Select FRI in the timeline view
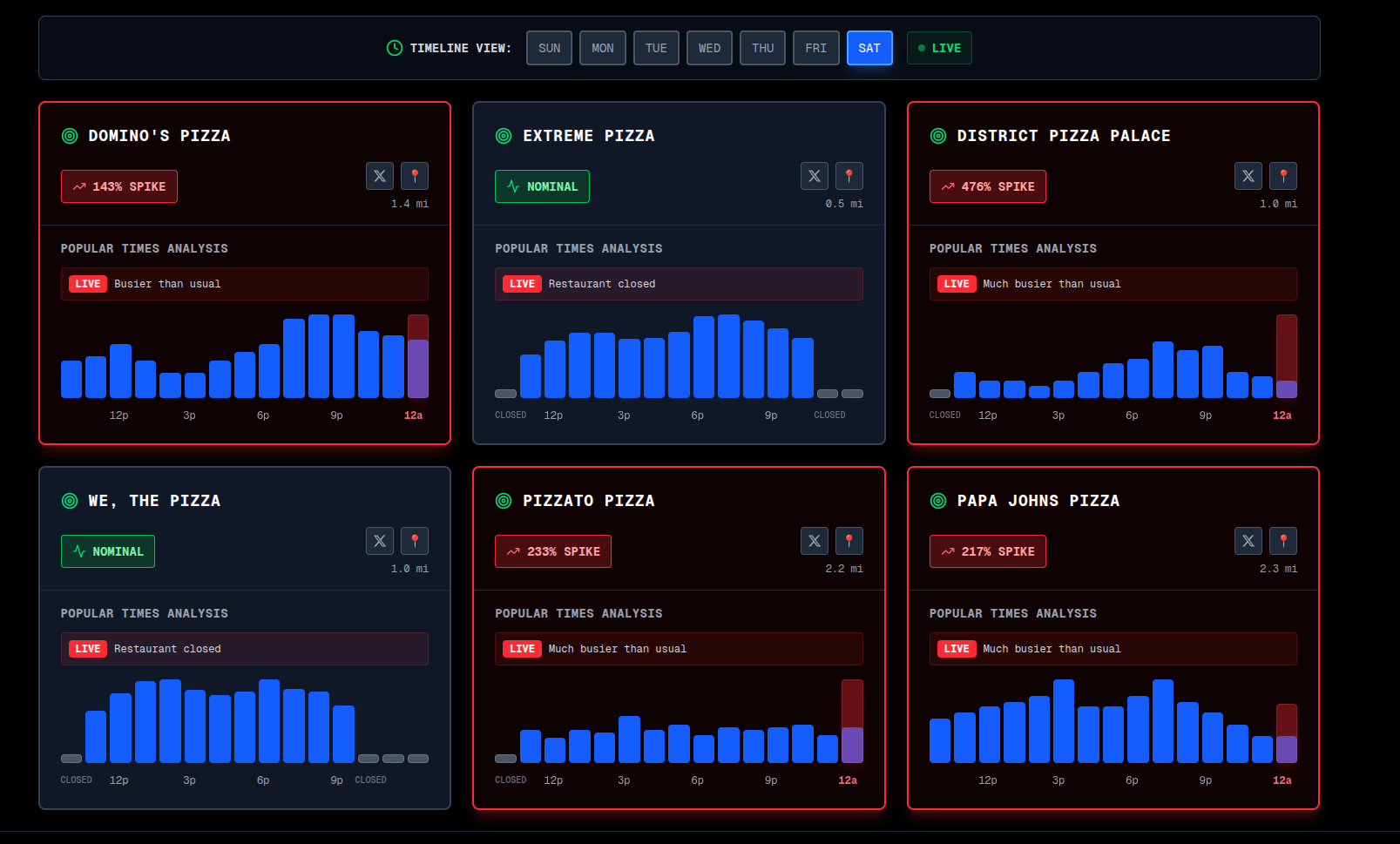 tap(816, 48)
